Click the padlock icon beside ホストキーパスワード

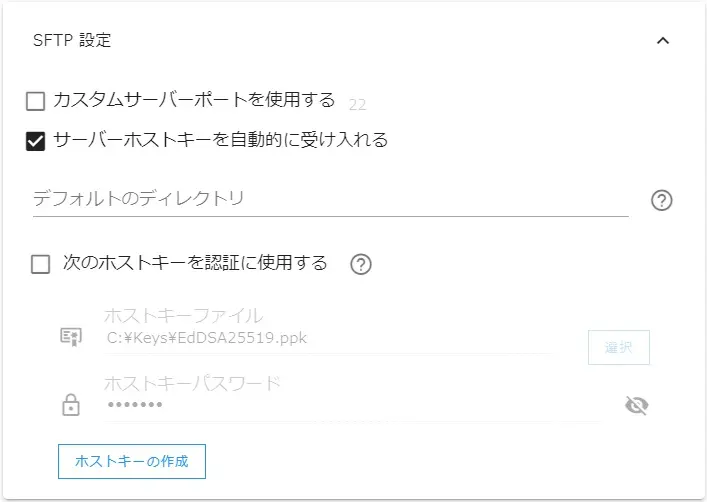71,405
